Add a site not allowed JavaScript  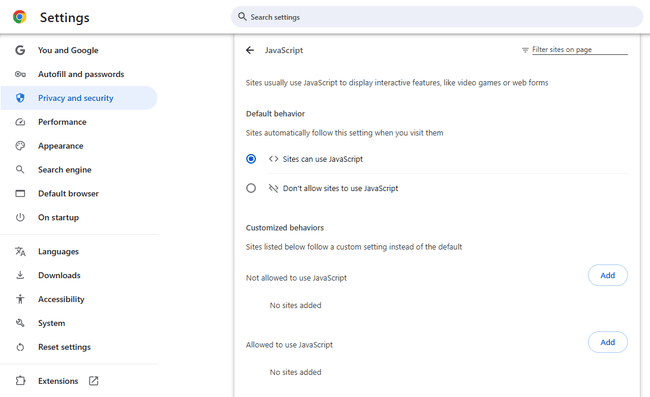tap(608, 275)
